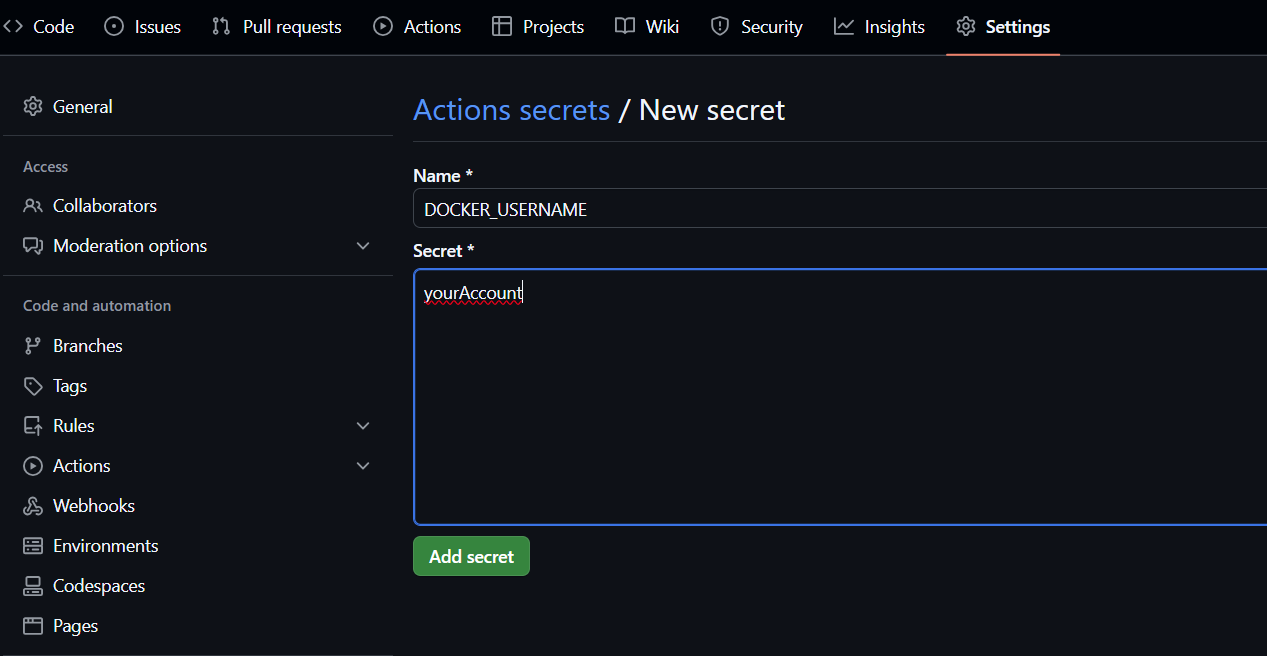Click the Collaborators people icon
This screenshot has height=656, width=1267.
coord(33,206)
